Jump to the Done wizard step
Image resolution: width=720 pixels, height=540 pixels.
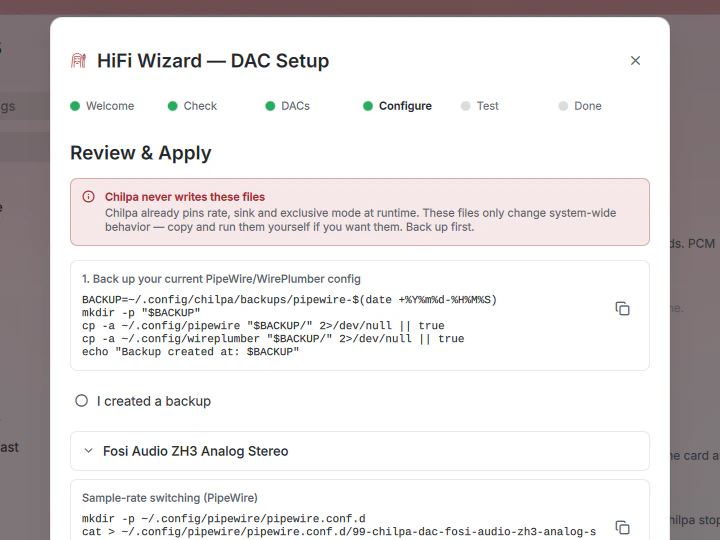click(x=588, y=106)
